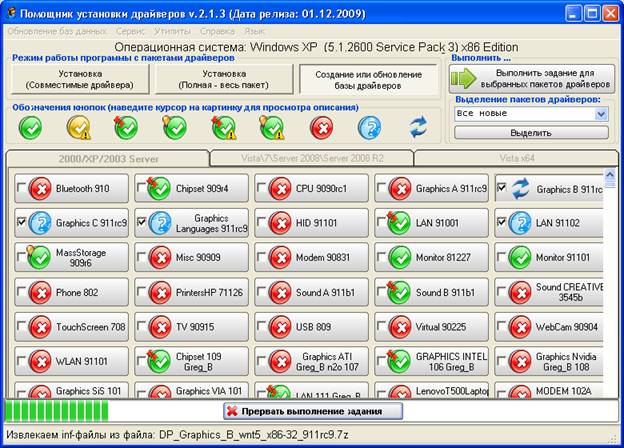Click the first green checkmark legend icon
Viewport: 624px width, 448px height.
30,127
